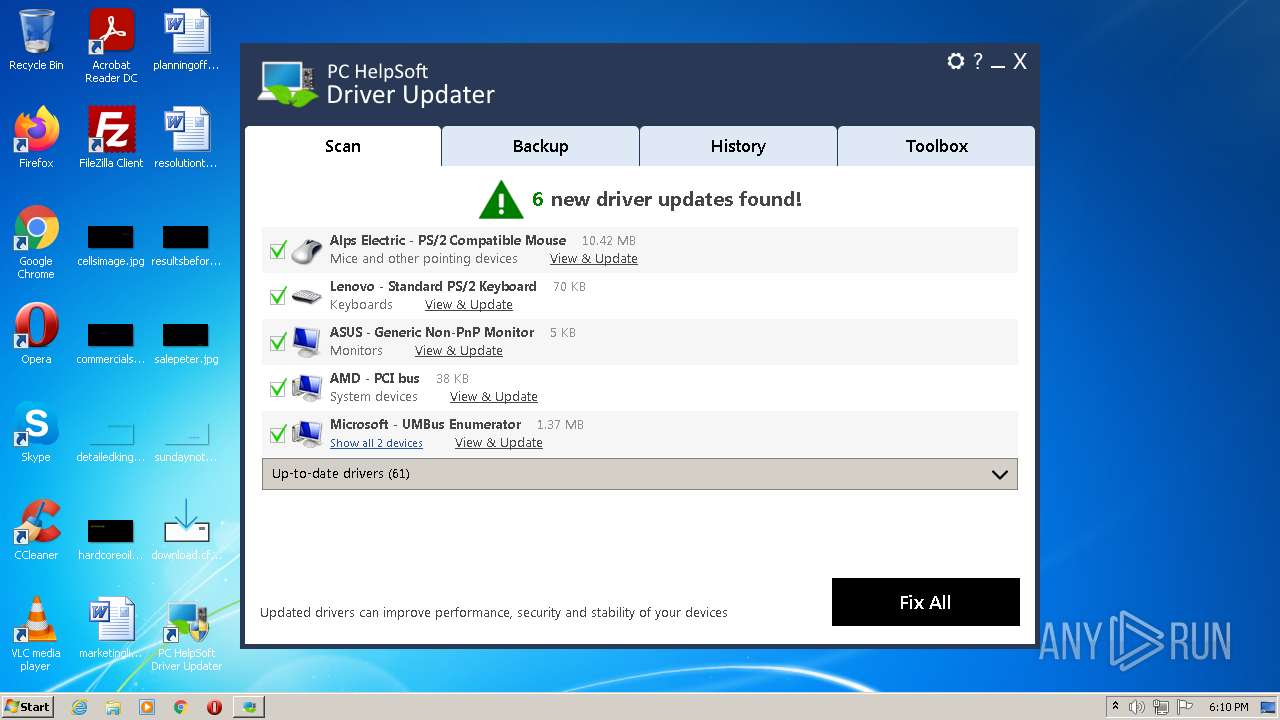Show hidden tray icons arrow
The width and height of the screenshot is (1280, 720).
1115,707
